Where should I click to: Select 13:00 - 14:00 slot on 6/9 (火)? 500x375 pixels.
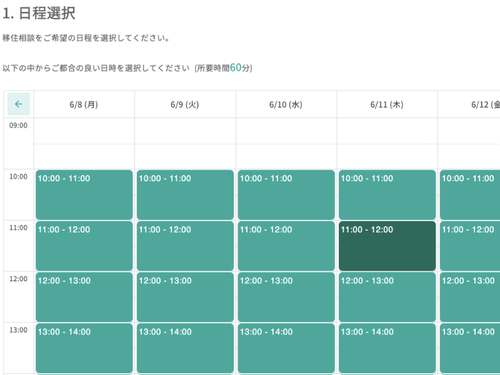click(x=185, y=348)
